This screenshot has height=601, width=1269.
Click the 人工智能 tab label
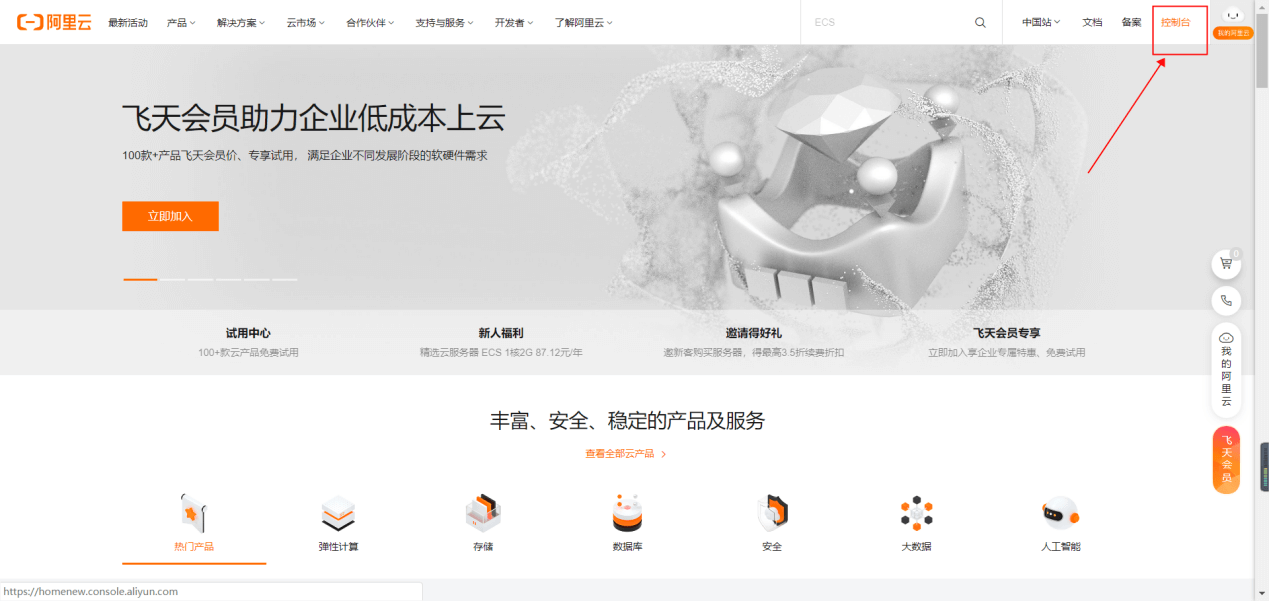(1060, 546)
